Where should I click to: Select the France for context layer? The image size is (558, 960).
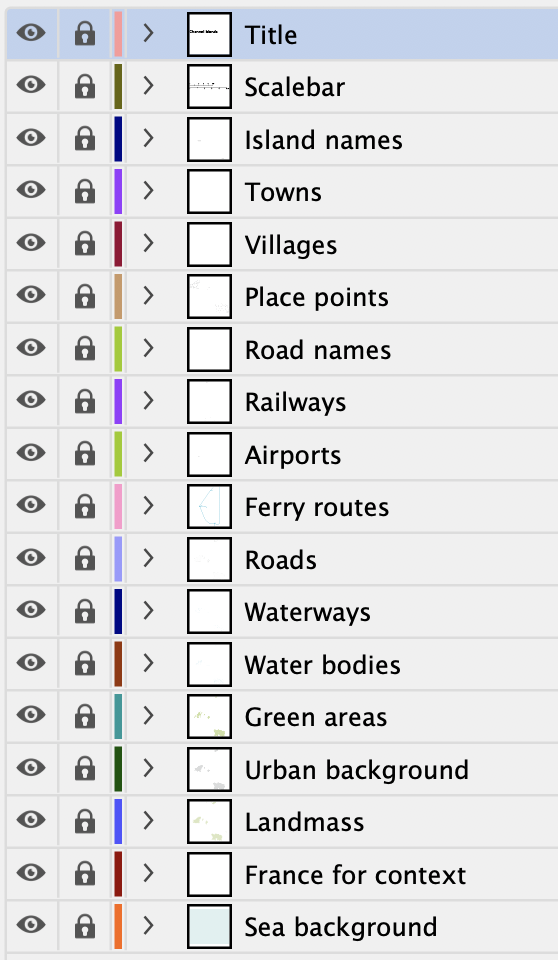(x=282, y=874)
